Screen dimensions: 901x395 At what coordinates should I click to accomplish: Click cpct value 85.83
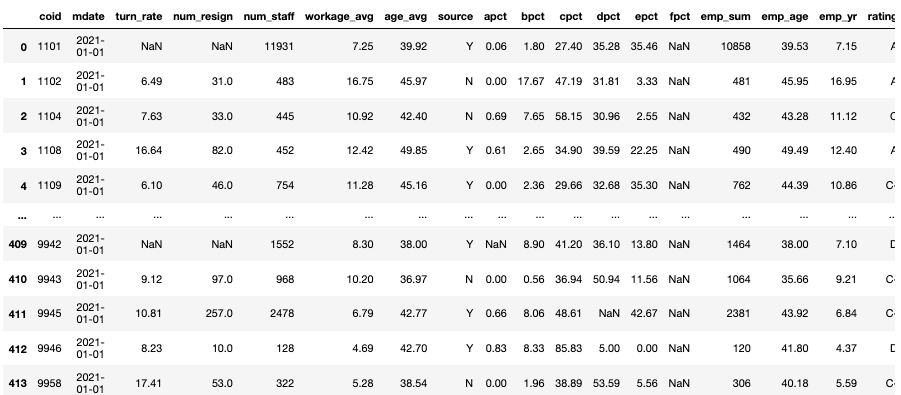(568, 348)
